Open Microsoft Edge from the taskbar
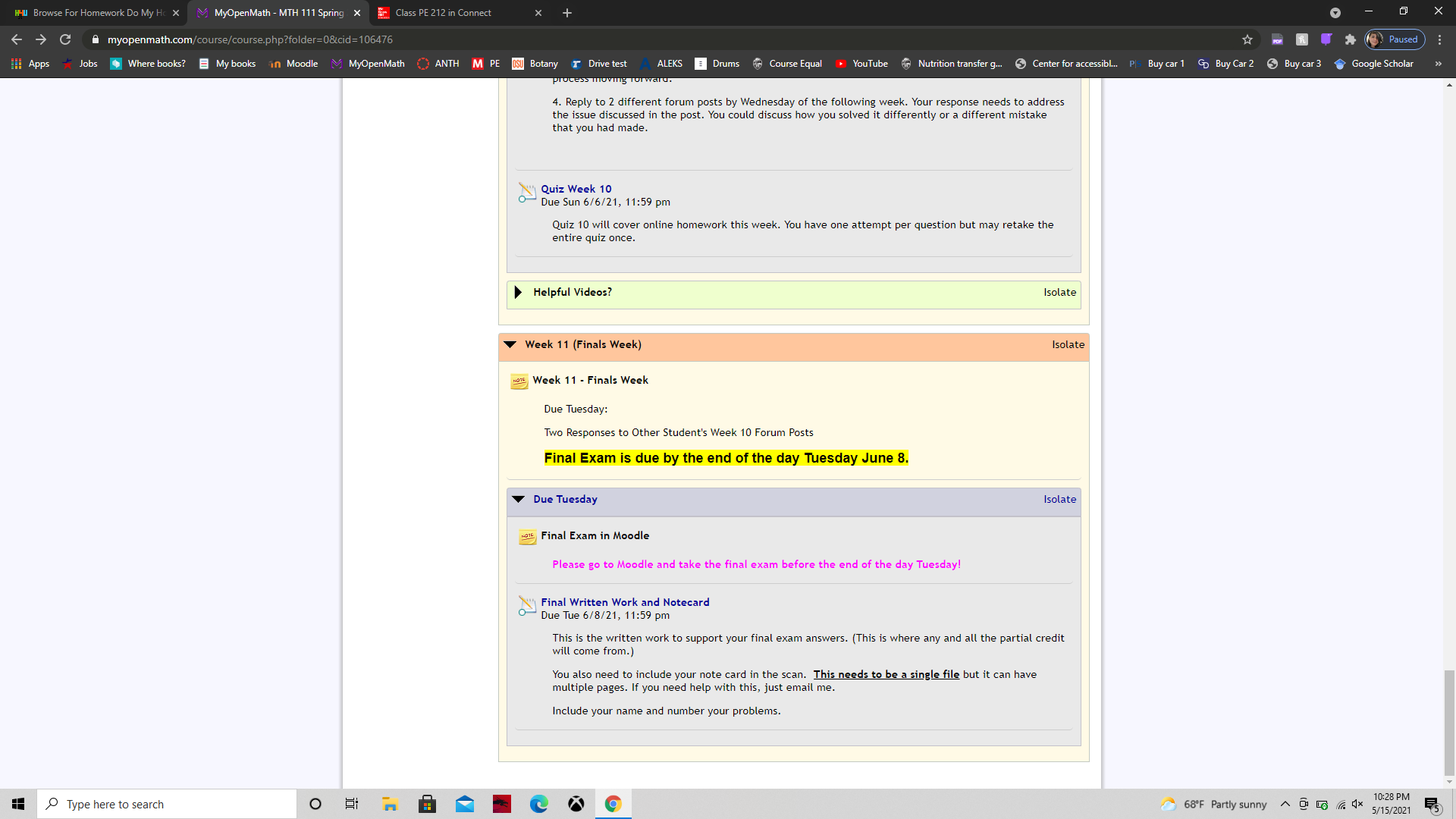Viewport: 1456px width, 819px height. (539, 804)
